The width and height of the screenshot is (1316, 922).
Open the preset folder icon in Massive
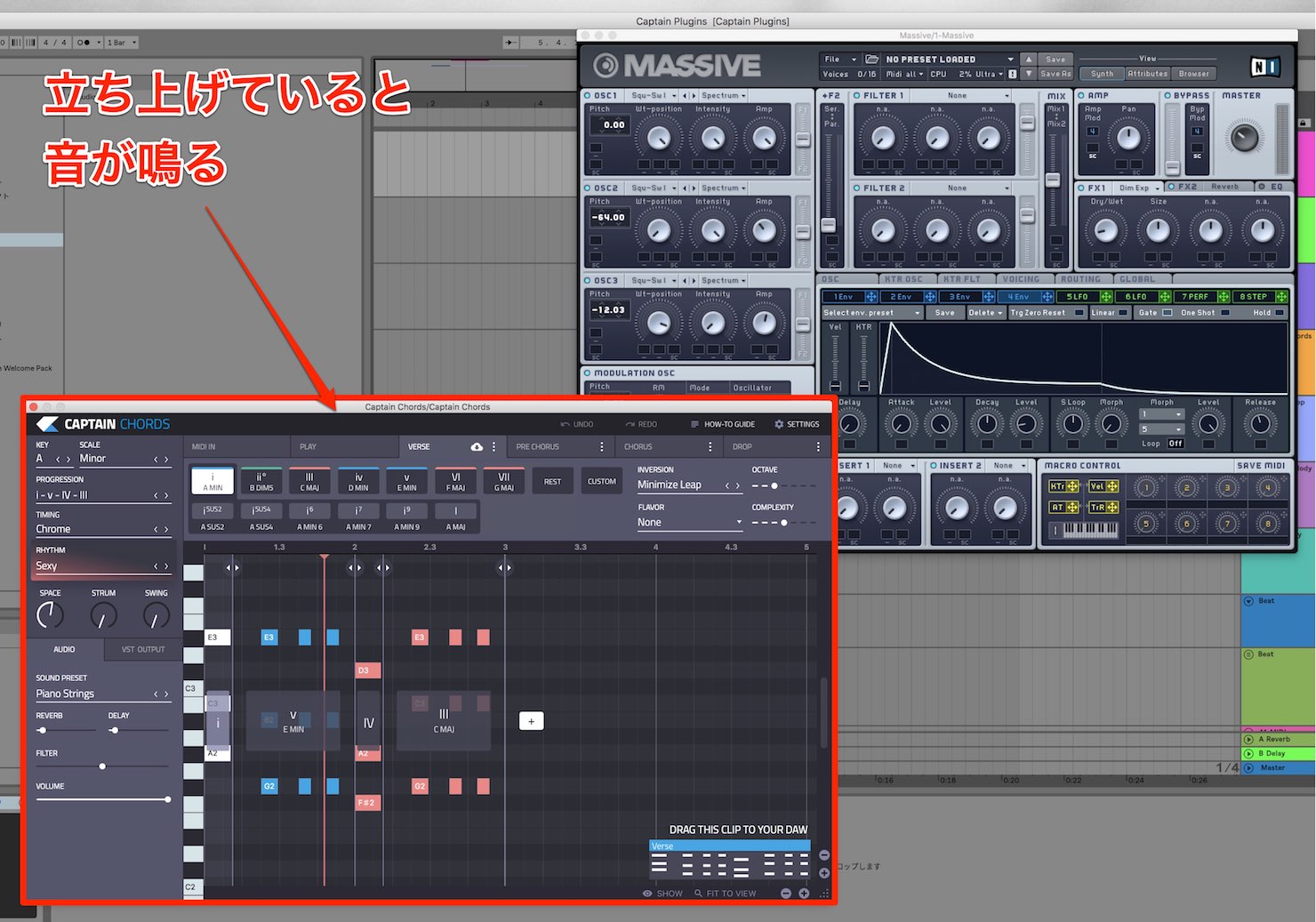coord(872,59)
